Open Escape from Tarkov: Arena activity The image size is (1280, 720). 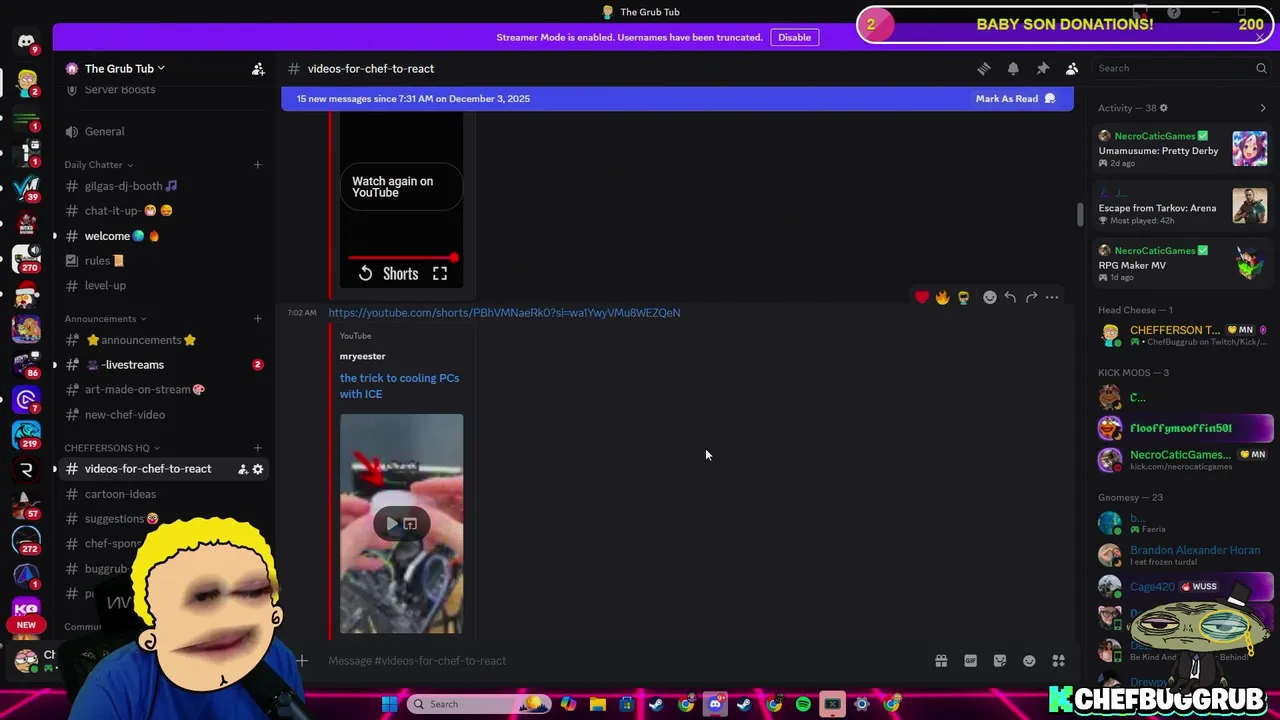[1183, 208]
